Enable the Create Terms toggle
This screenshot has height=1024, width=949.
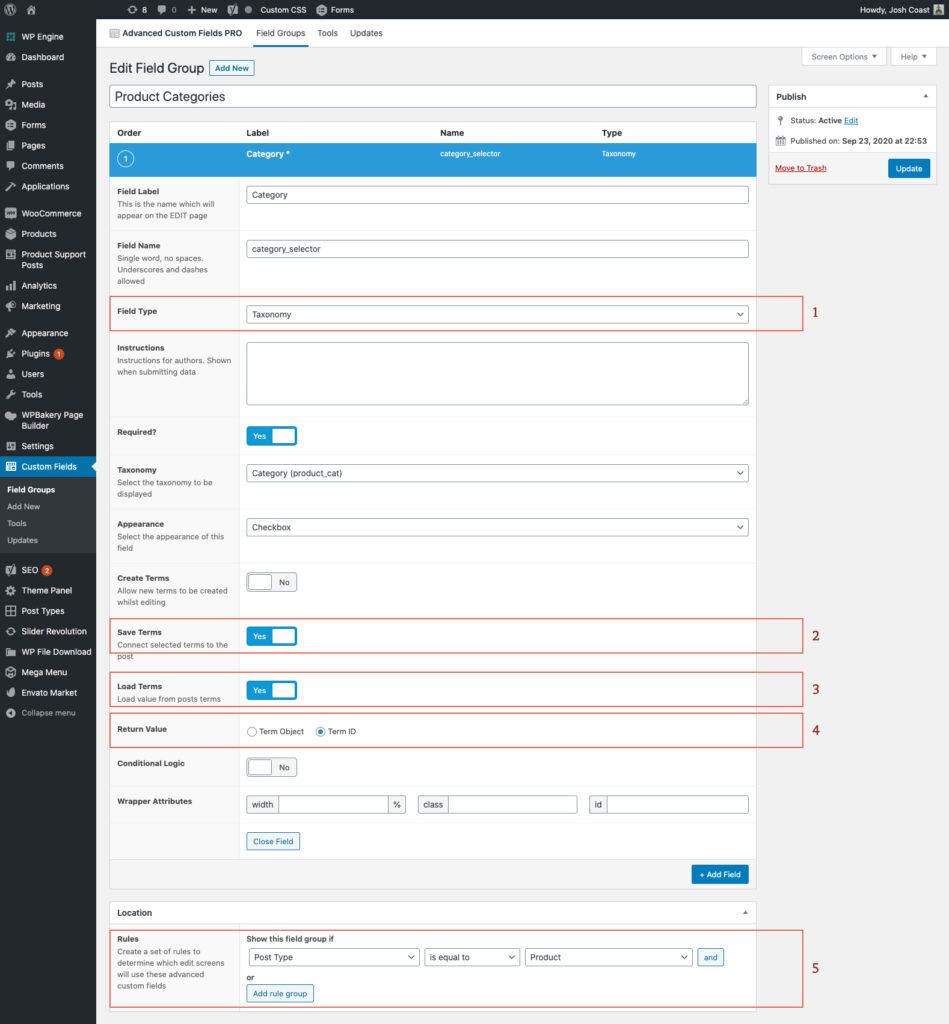[272, 582]
